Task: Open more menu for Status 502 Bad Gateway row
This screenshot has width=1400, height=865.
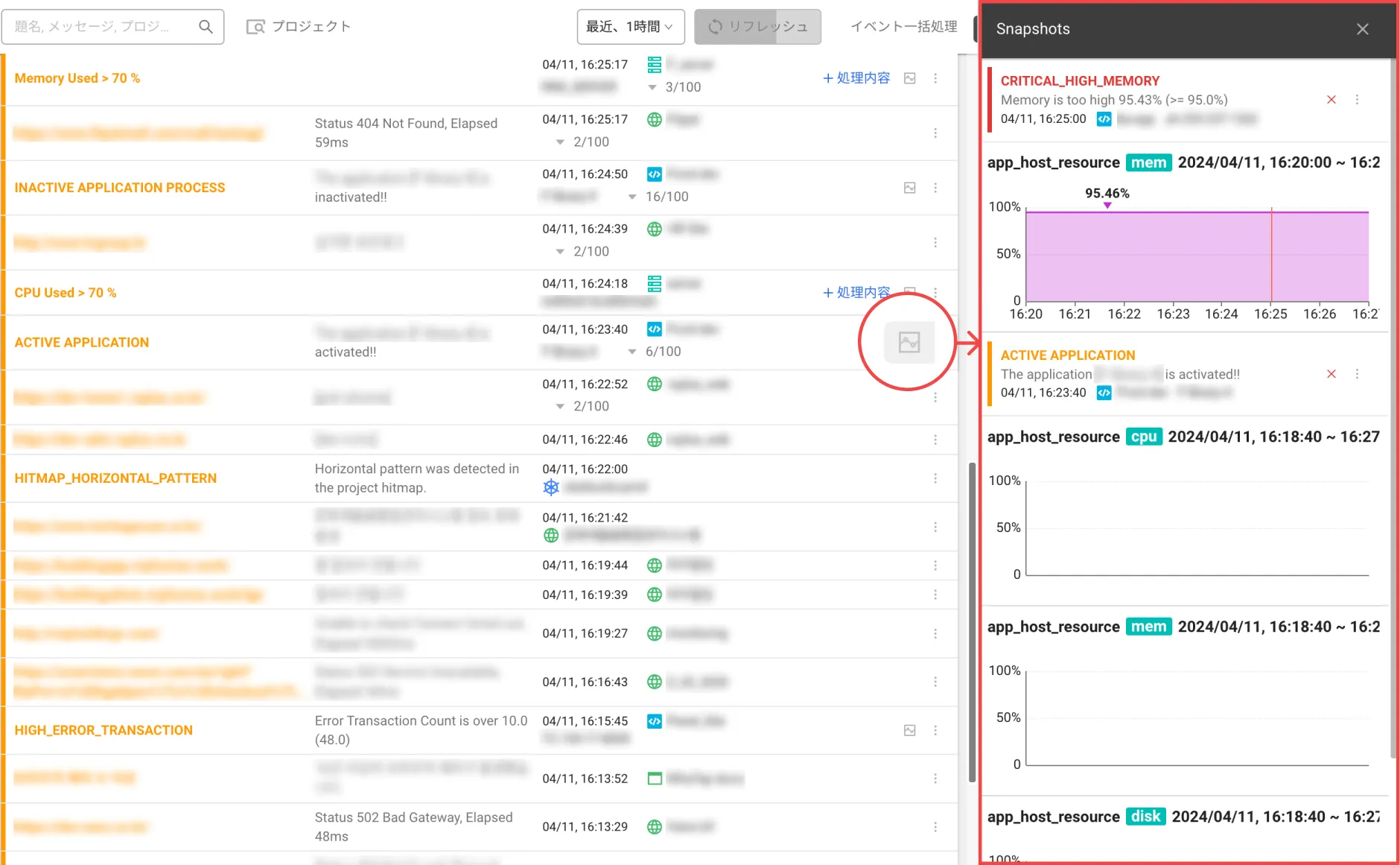Action: 935,827
